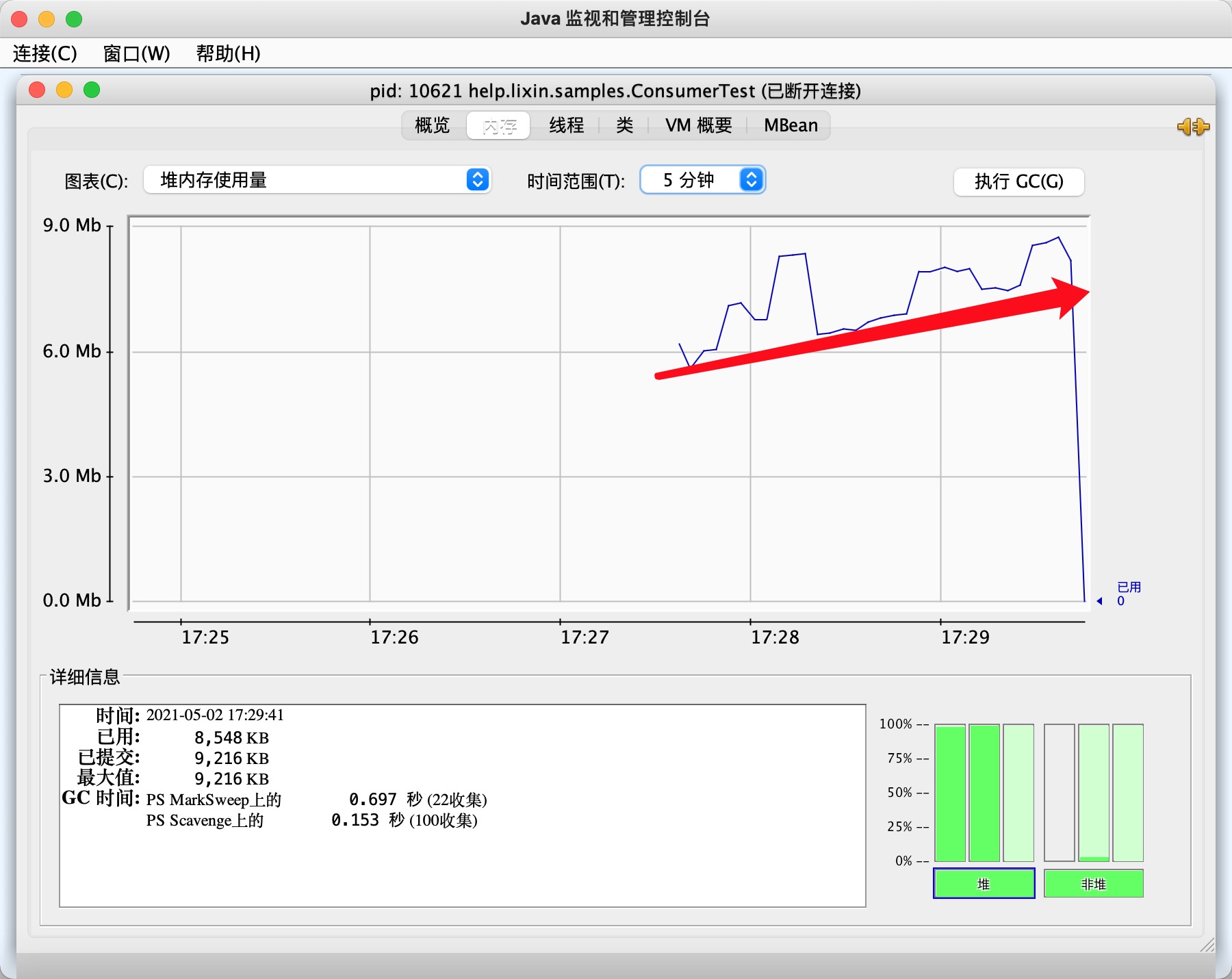The height and width of the screenshot is (979, 1232).
Task: Open the 窗口(W) menu
Action: tap(136, 53)
